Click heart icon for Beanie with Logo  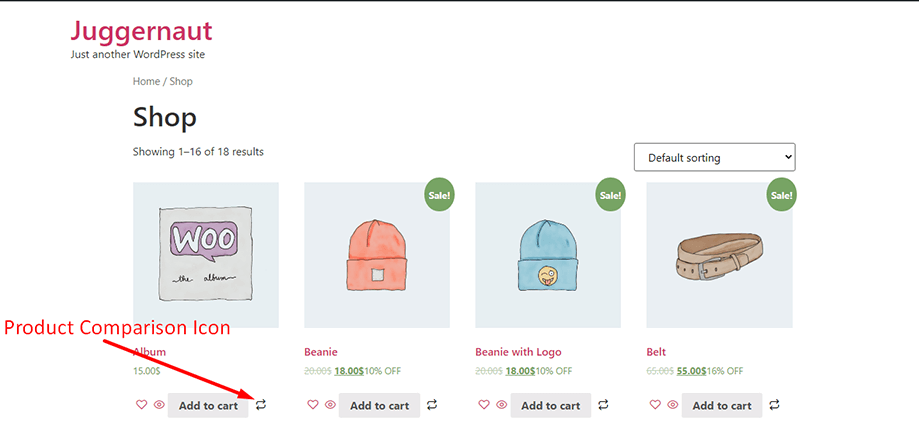(484, 405)
